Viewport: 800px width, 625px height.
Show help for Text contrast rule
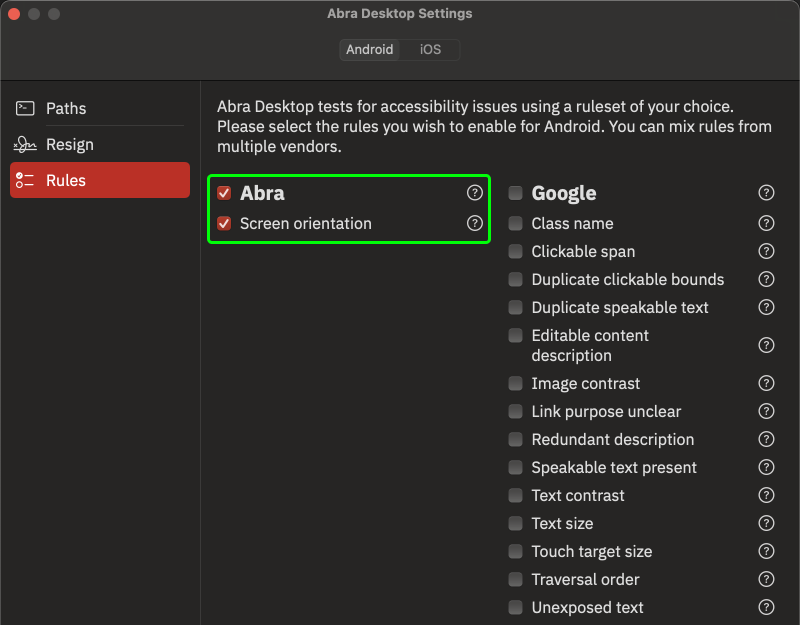[766, 495]
